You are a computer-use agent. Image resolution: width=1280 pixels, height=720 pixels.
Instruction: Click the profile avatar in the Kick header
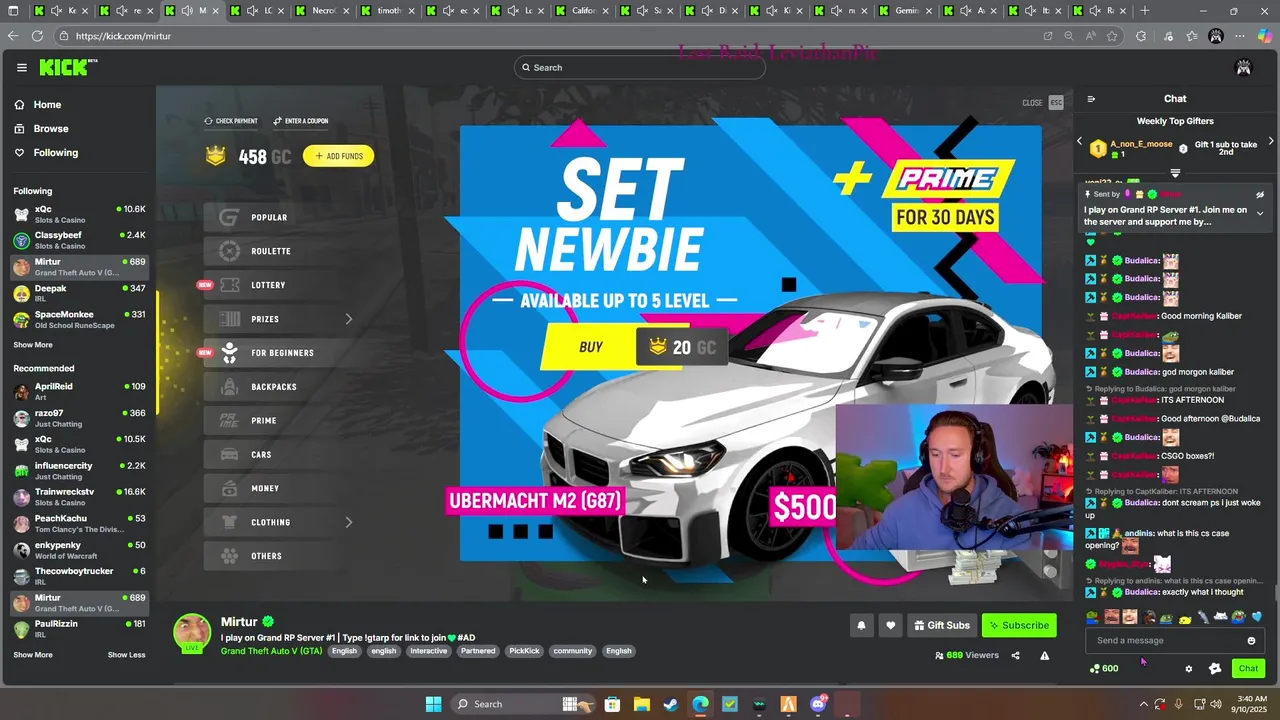click(x=1243, y=67)
